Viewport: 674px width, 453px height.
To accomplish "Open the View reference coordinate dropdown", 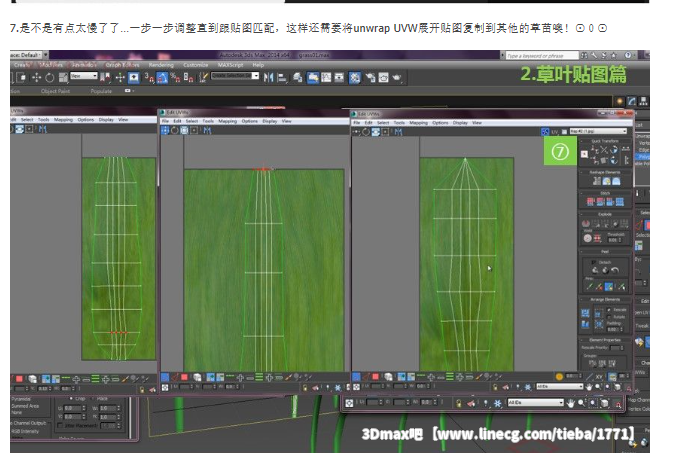I will point(84,76).
